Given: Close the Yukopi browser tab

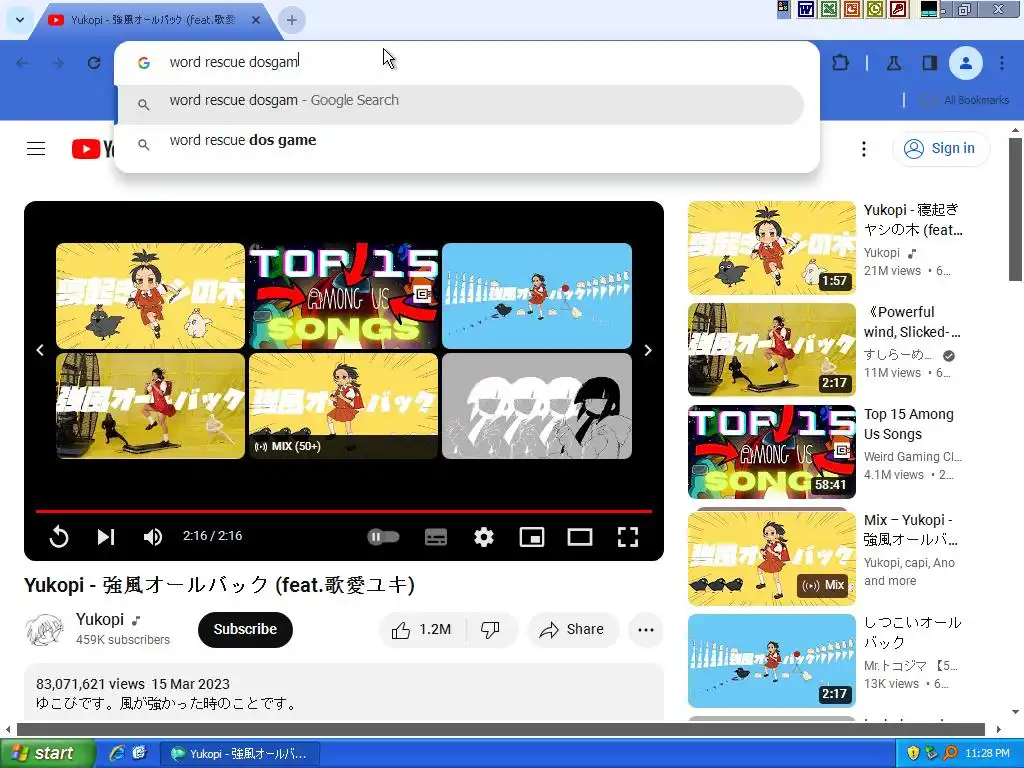Looking at the screenshot, I should pyautogui.click(x=256, y=20).
